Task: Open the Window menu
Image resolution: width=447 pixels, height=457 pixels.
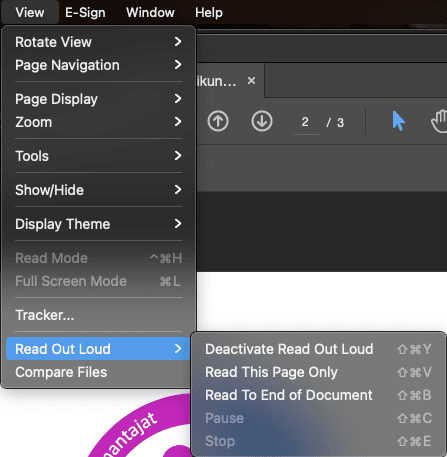Action: click(x=150, y=13)
